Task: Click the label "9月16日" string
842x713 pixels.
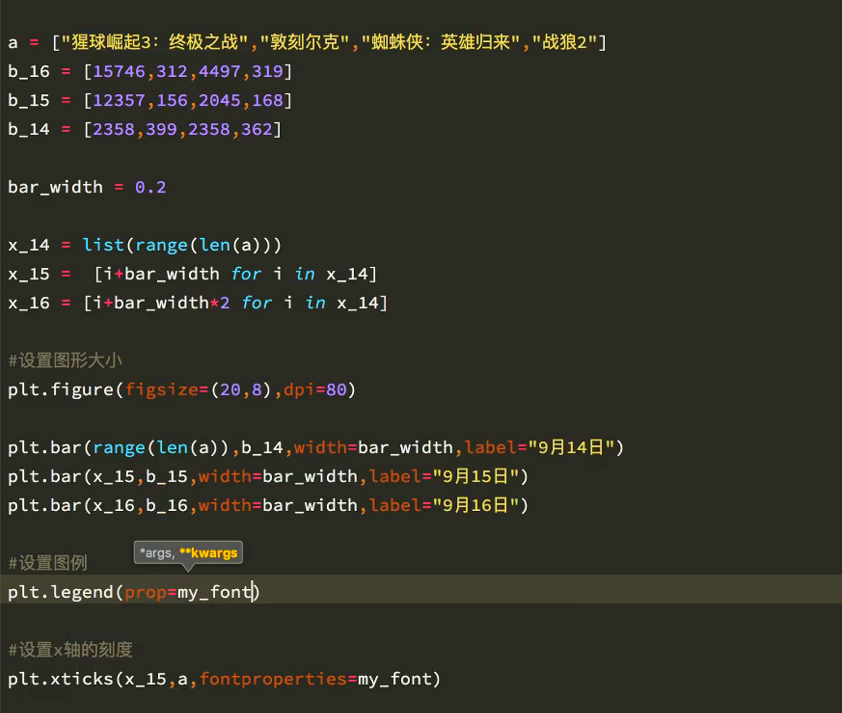Action: pyautogui.click(x=476, y=505)
